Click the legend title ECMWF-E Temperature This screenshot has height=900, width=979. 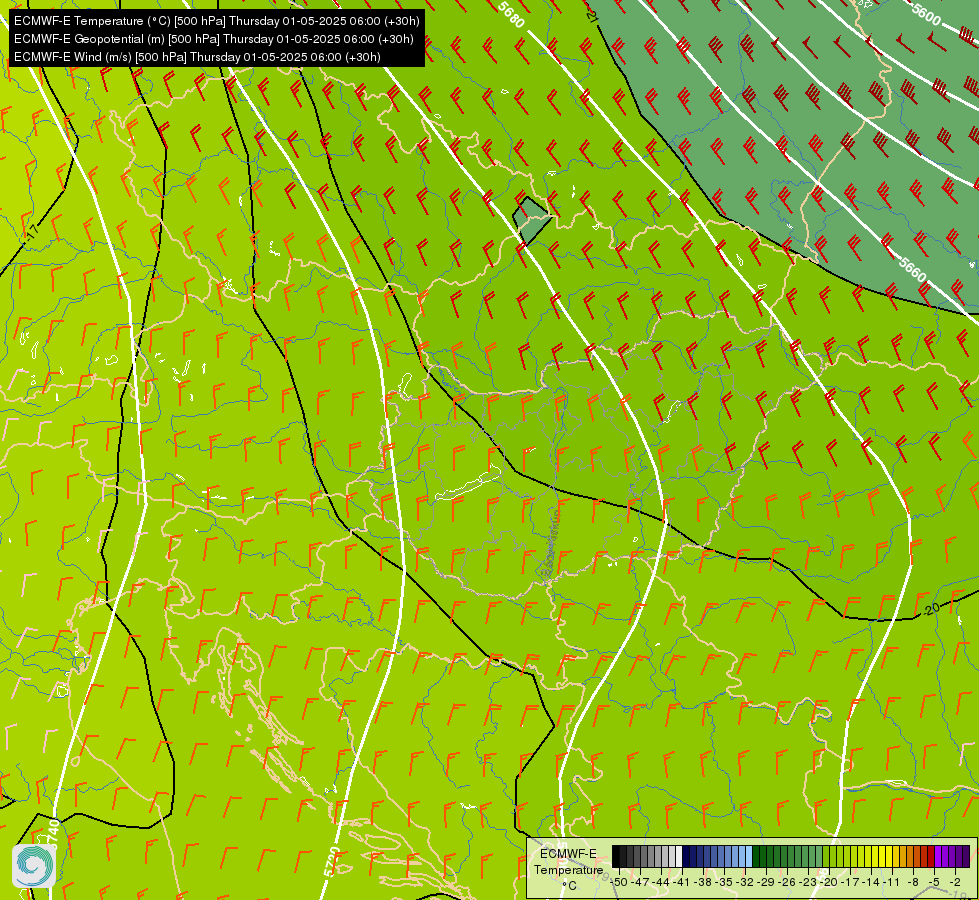point(568,861)
